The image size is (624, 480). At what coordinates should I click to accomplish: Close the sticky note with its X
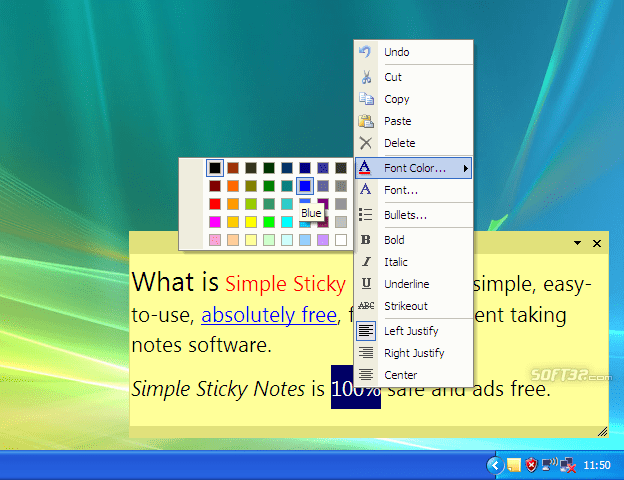tap(597, 243)
